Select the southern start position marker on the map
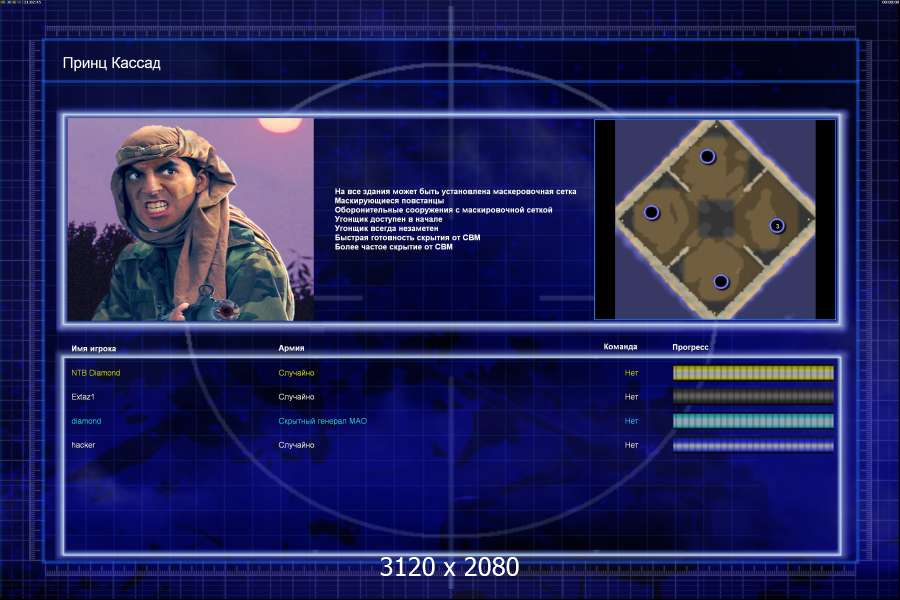 (x=721, y=281)
